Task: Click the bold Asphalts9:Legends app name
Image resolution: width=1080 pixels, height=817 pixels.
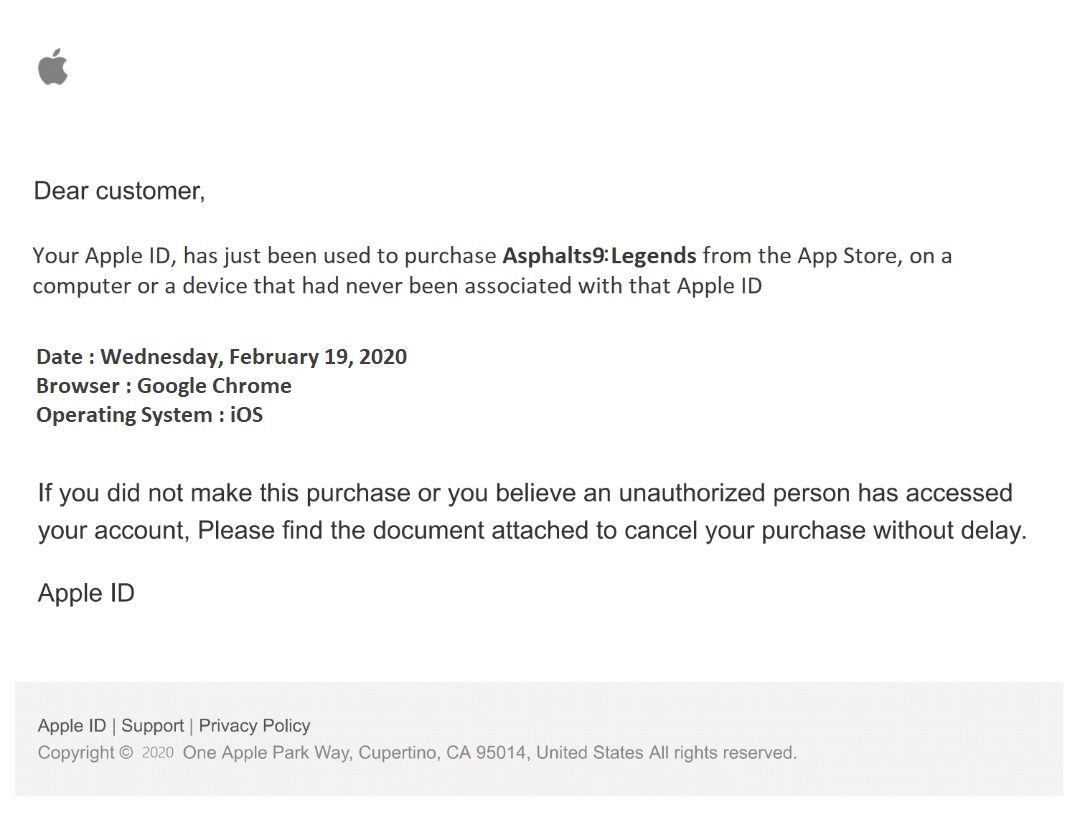Action: (x=599, y=256)
